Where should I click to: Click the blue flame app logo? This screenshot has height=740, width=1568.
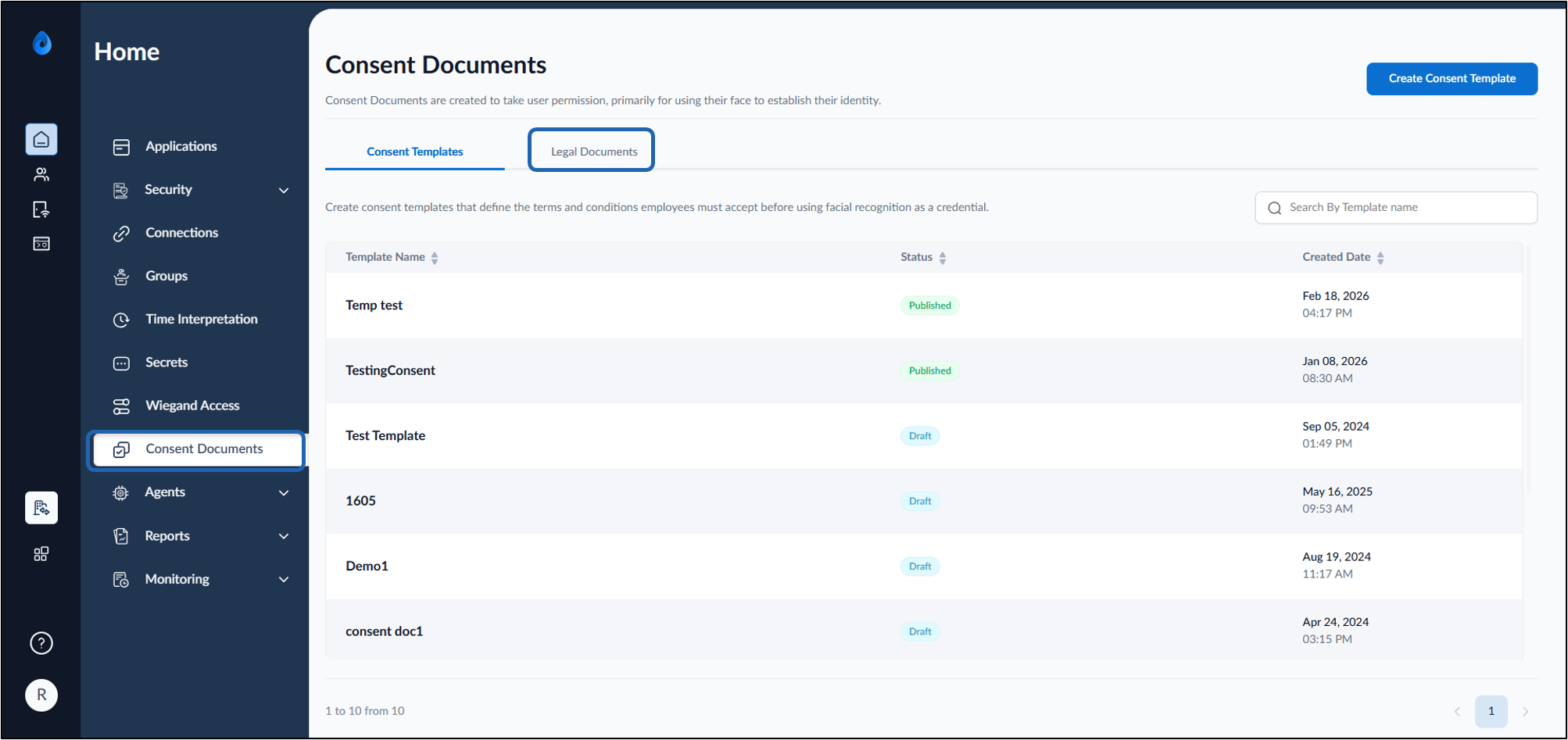coord(42,43)
